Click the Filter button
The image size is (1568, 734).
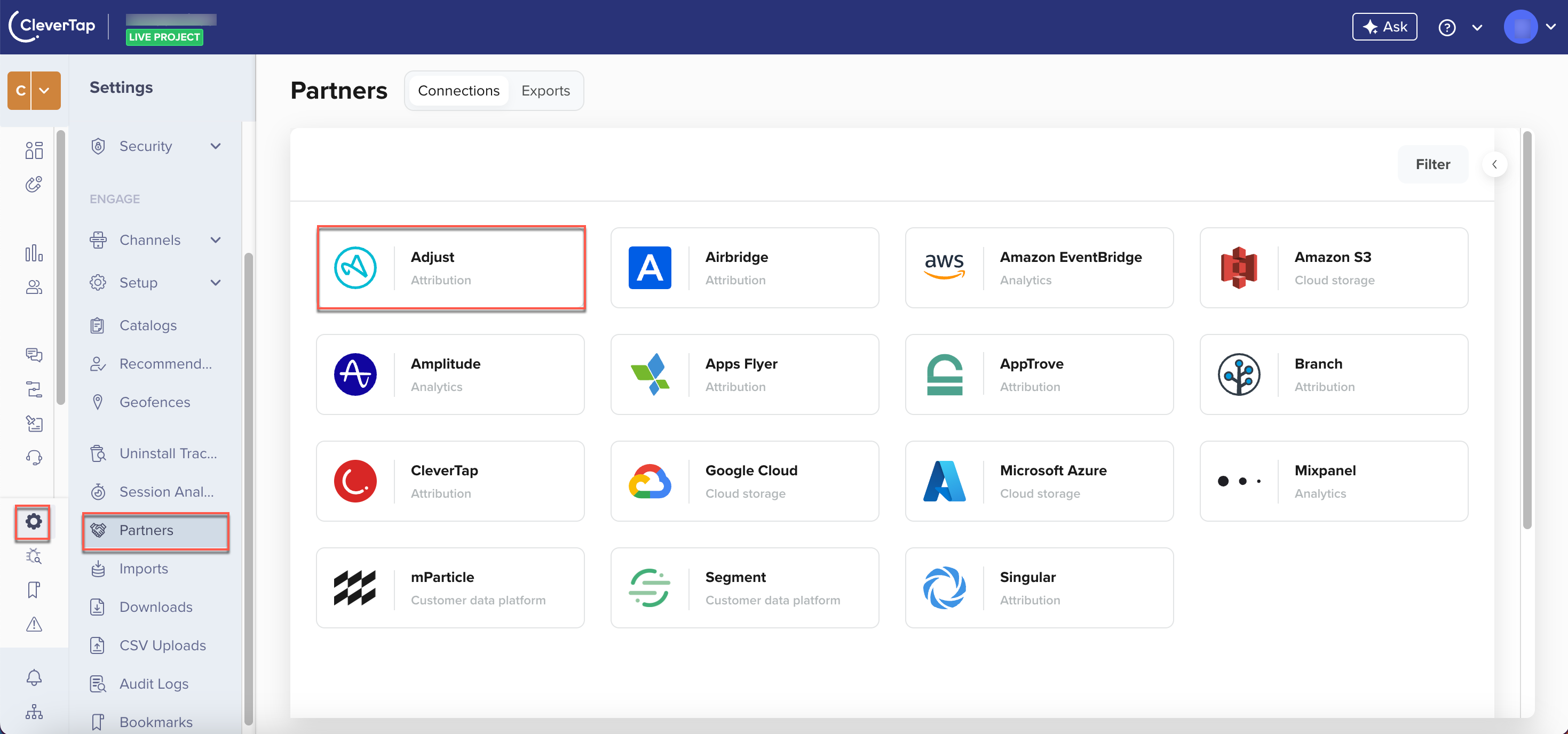[x=1432, y=164]
